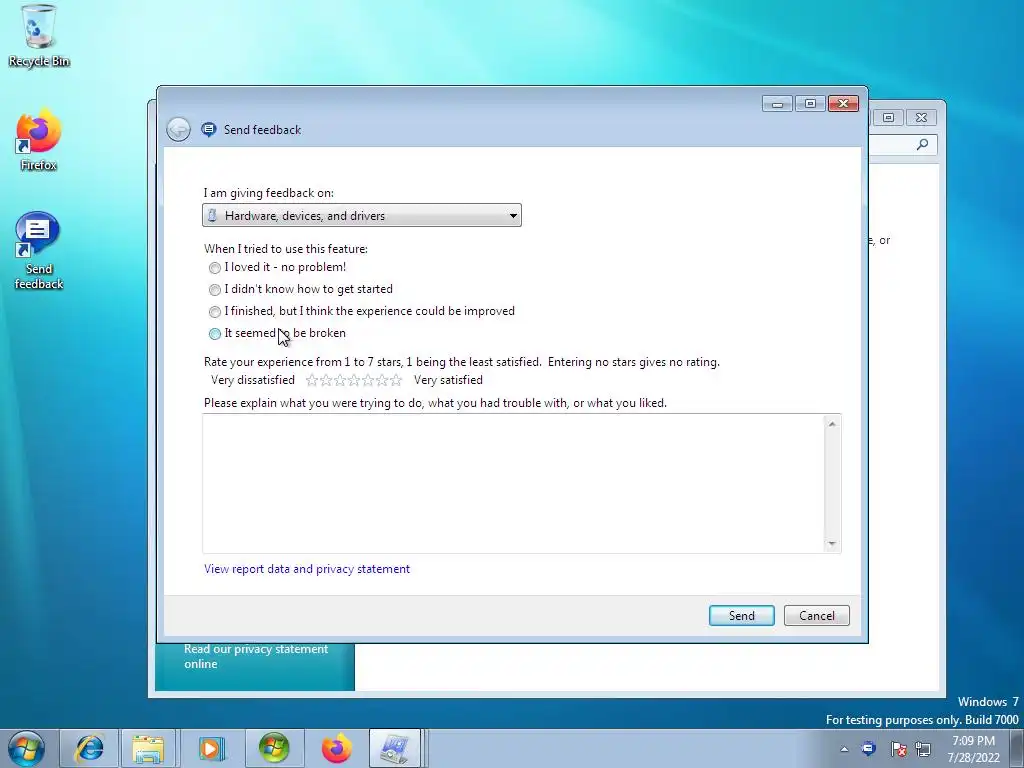The width and height of the screenshot is (1024, 768).
Task: Click the text box scrollbar up arrow
Action: click(x=832, y=424)
